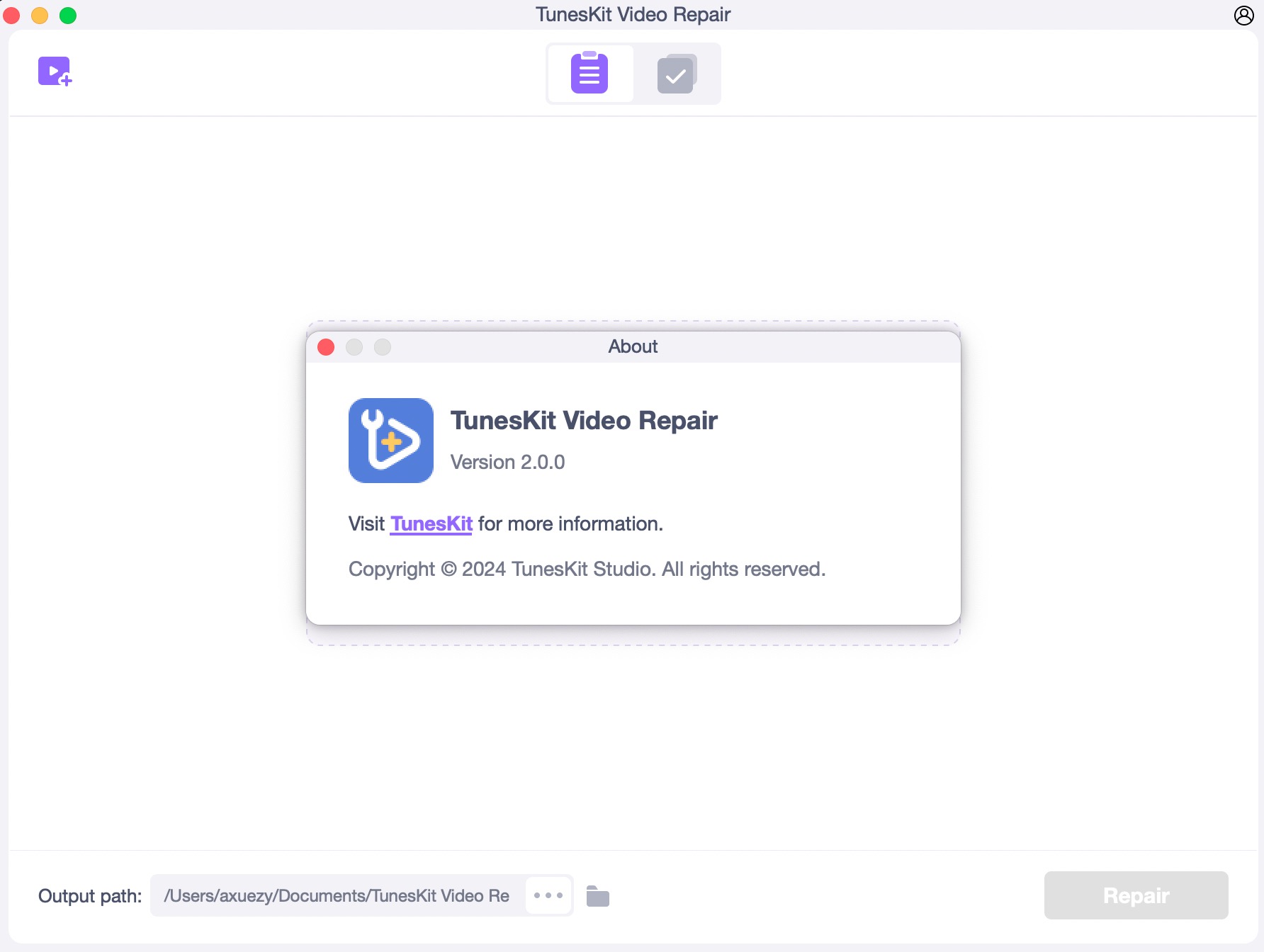Click the Output path label
The height and width of the screenshot is (952, 1264).
tap(90, 896)
